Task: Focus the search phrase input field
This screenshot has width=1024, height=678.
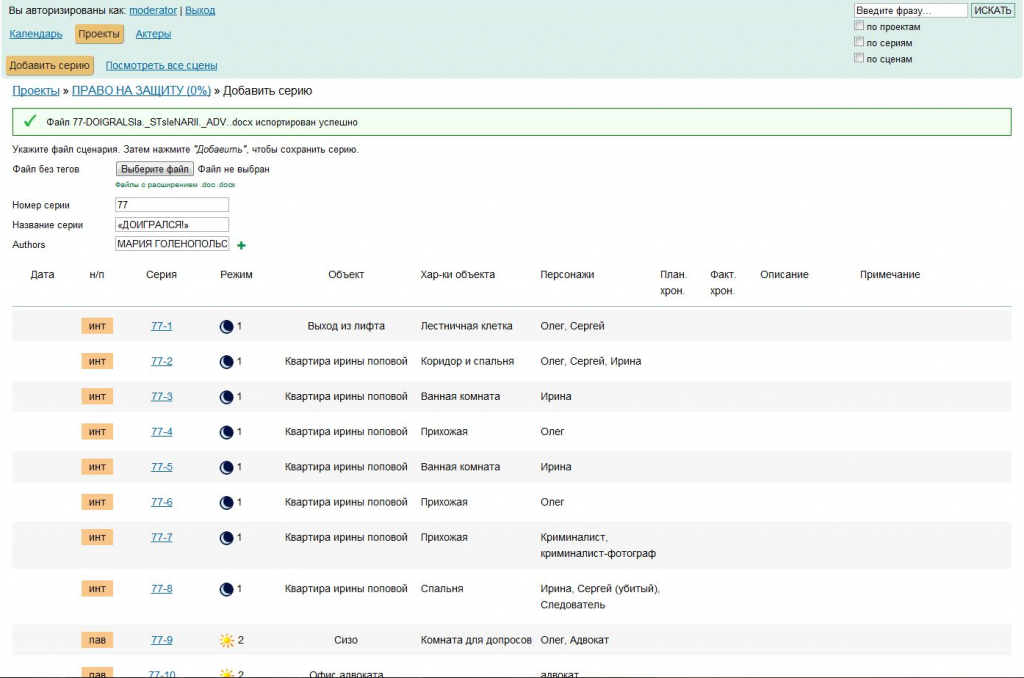Action: [x=910, y=10]
